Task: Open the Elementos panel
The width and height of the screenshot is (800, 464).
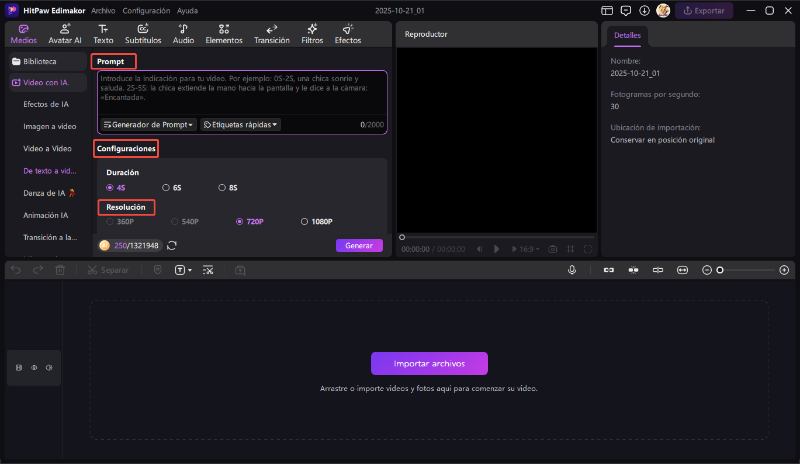Action: (x=223, y=34)
